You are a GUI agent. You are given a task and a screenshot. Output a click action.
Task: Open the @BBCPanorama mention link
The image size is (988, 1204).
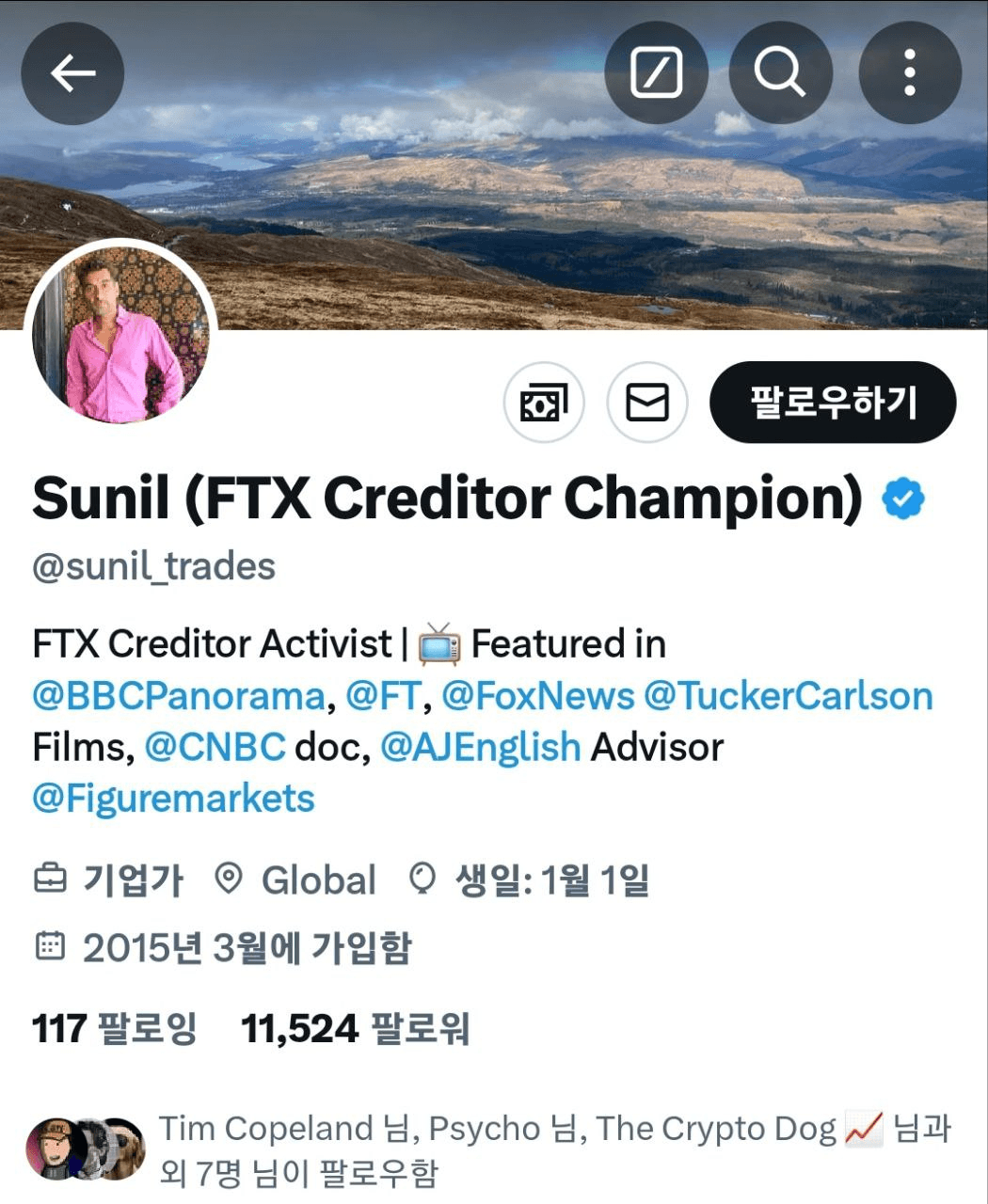(179, 696)
